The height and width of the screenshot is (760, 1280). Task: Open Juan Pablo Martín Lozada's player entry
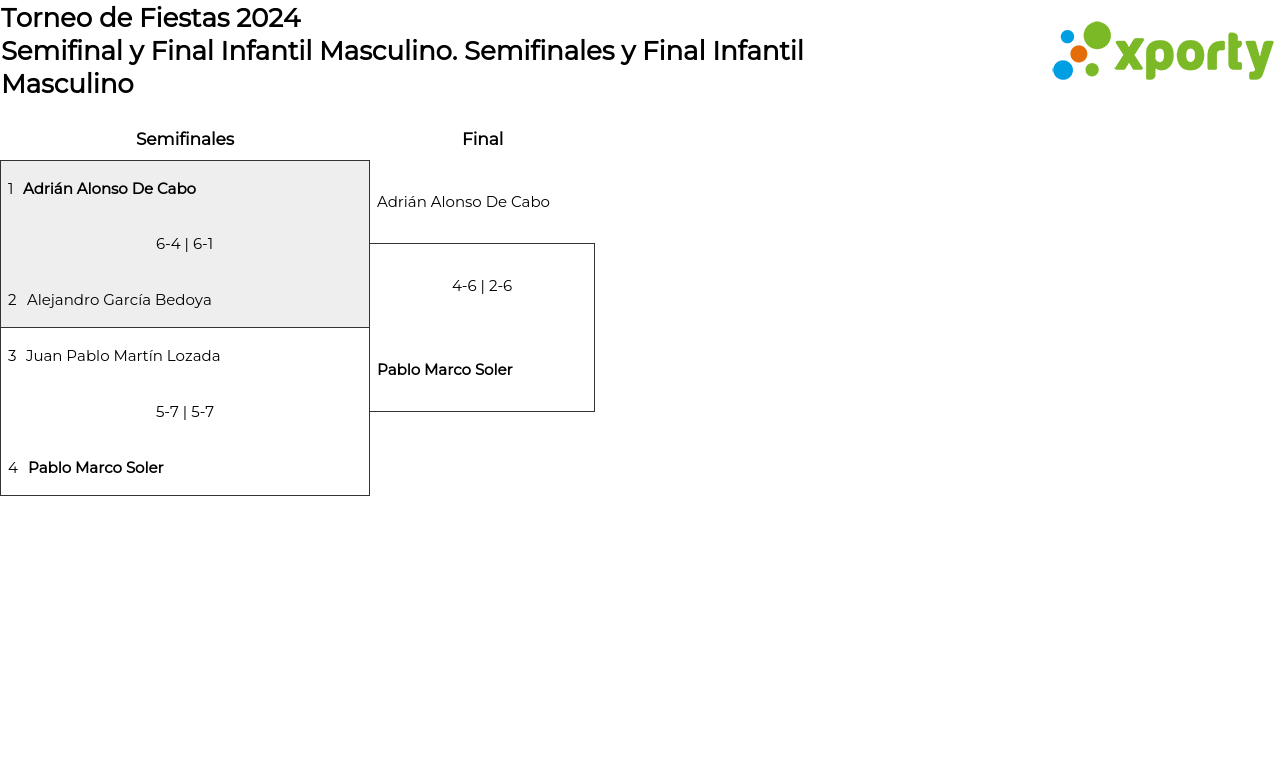[123, 356]
